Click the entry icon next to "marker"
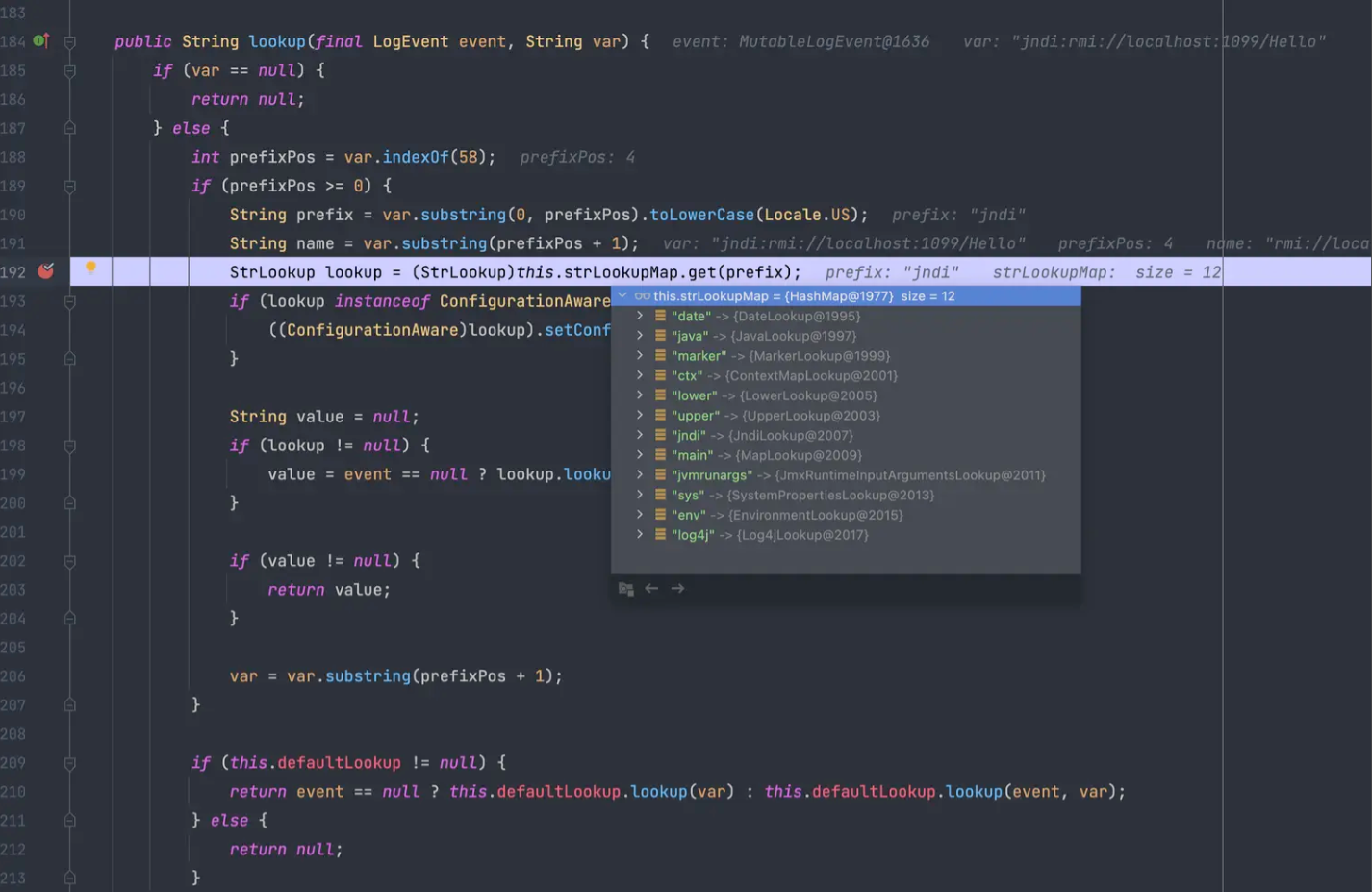This screenshot has height=892, width=1372. (661, 355)
